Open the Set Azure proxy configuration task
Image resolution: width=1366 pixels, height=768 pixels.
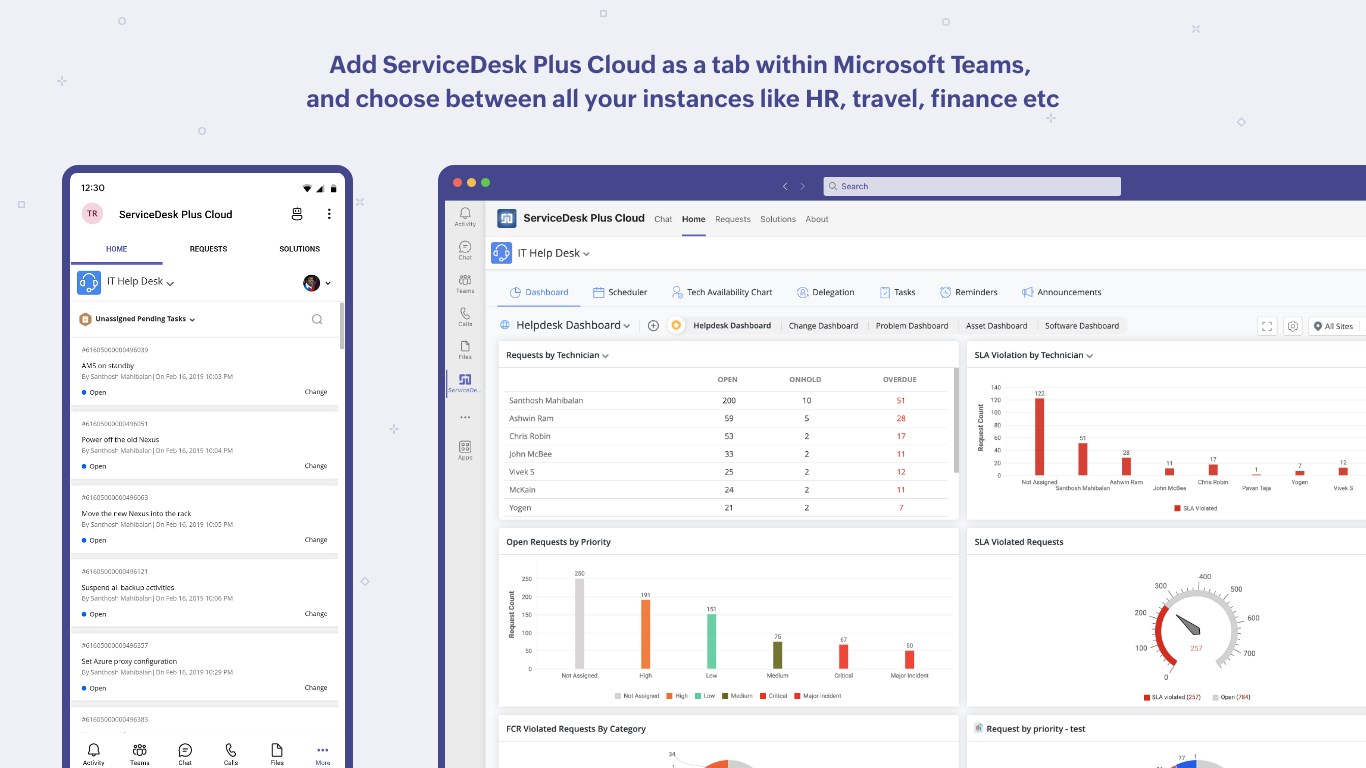click(x=205, y=667)
